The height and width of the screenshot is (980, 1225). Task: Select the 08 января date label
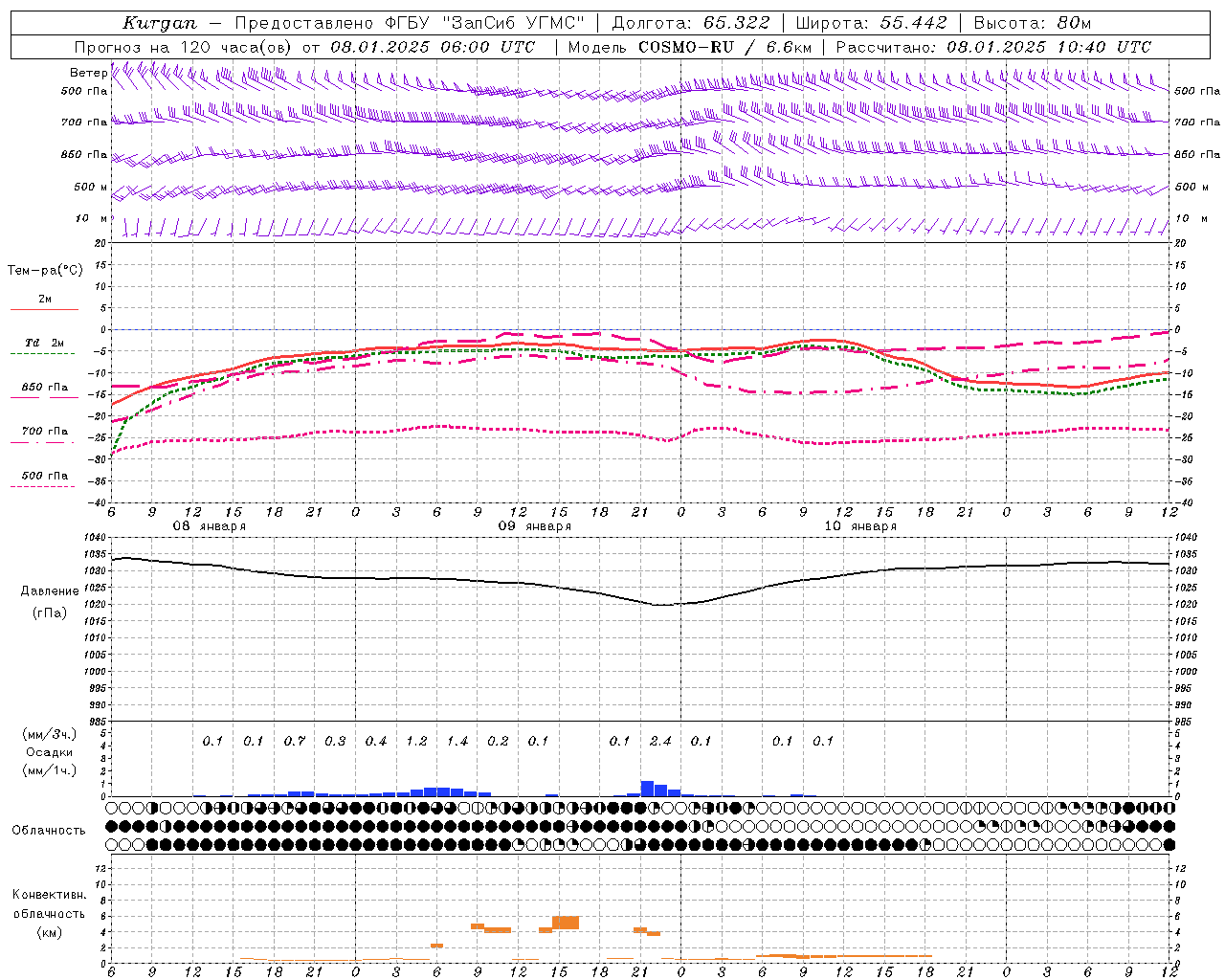point(209,526)
